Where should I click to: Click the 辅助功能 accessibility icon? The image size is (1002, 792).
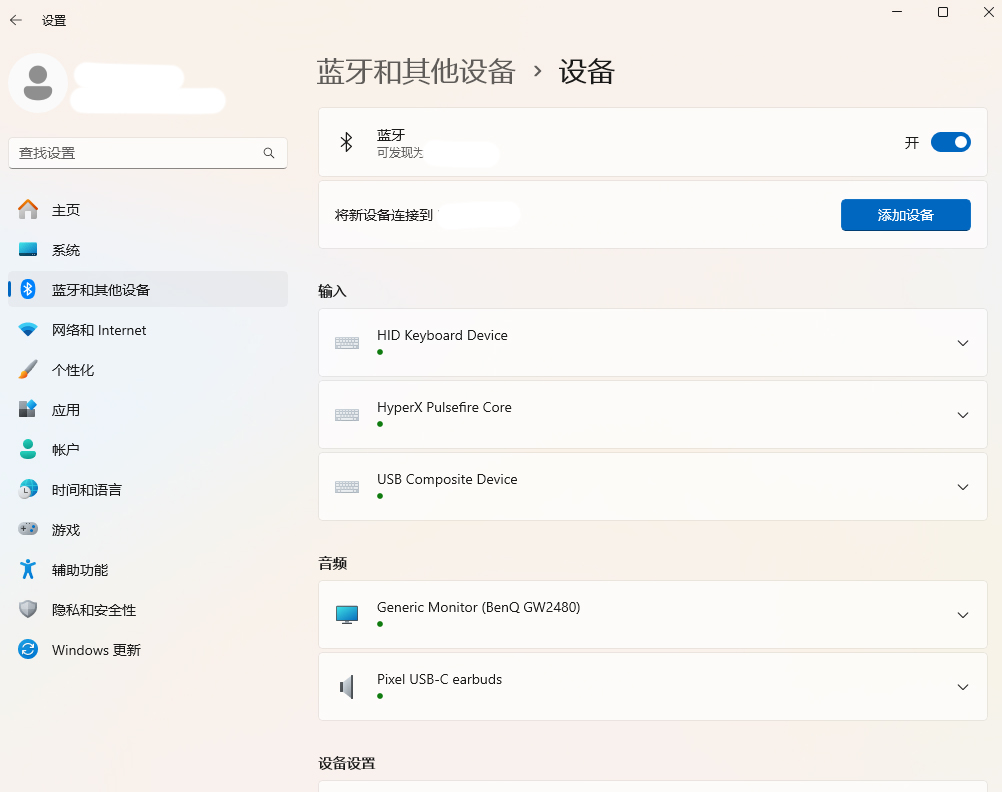tap(28, 570)
